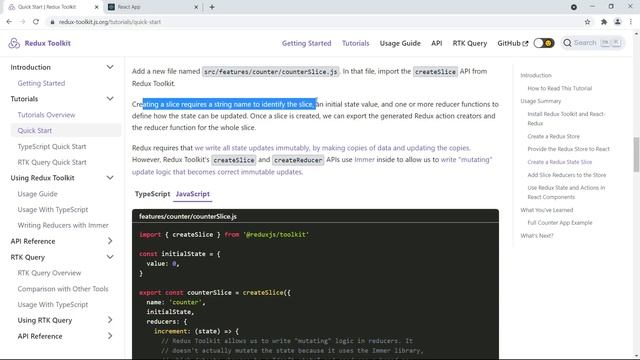Collapse the Using Redux Toolkit section
Image resolution: width=640 pixels, height=360 pixels.
click(110, 178)
